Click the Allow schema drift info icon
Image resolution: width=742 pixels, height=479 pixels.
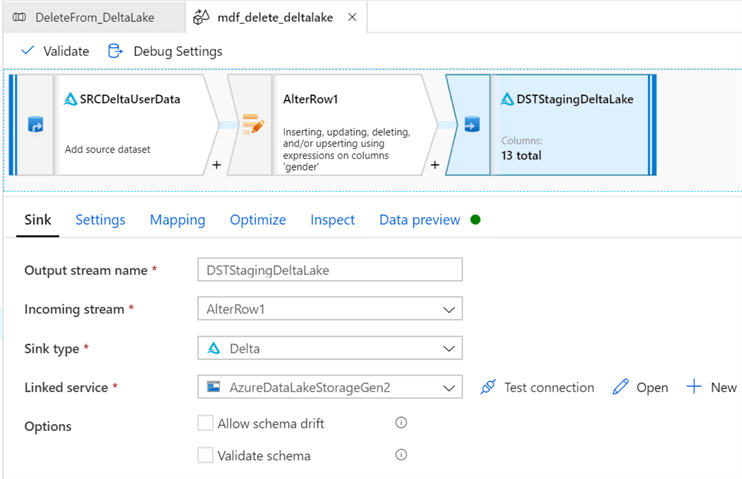401,423
